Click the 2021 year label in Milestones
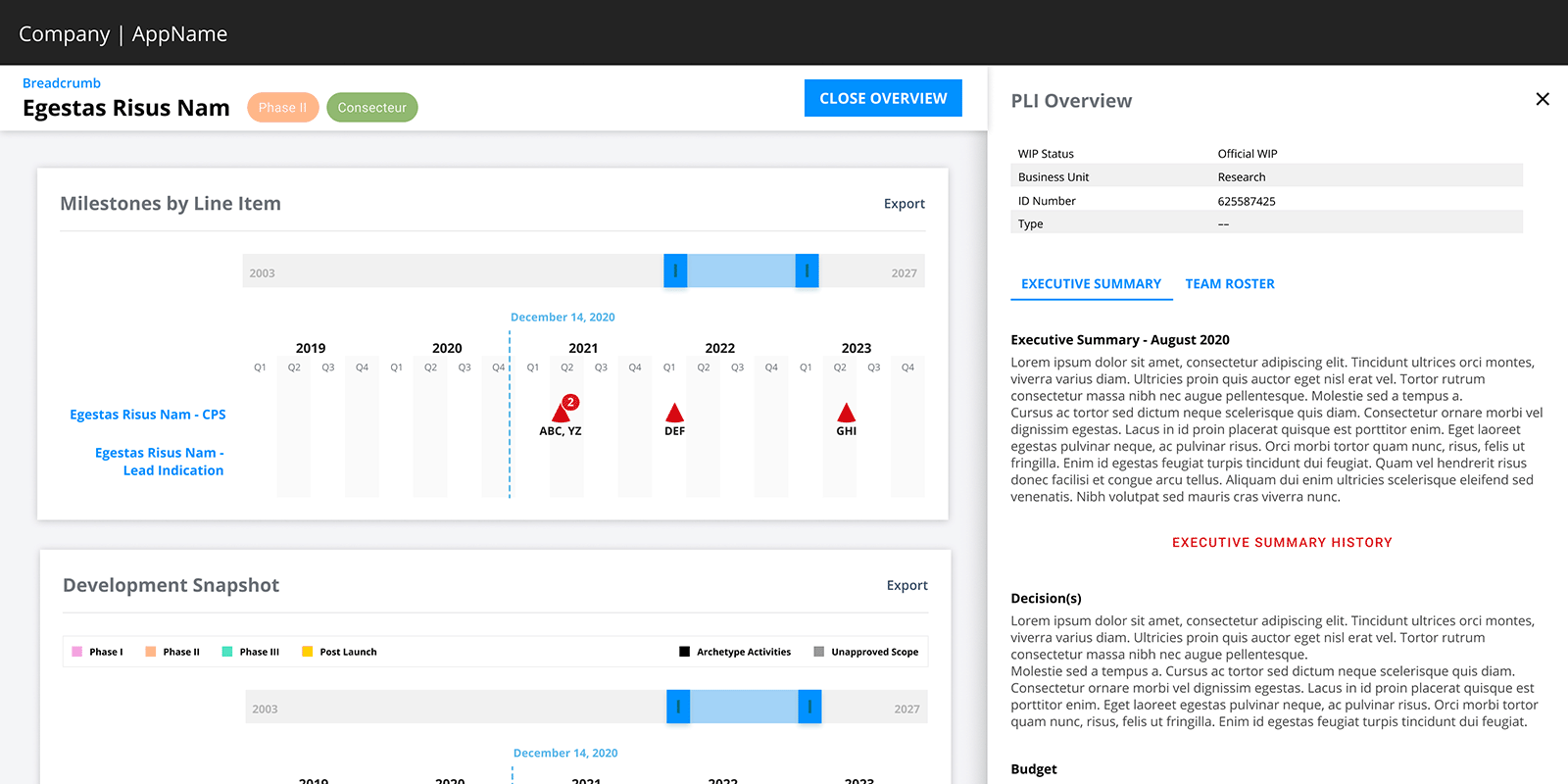This screenshot has width=1568, height=784. [x=583, y=348]
